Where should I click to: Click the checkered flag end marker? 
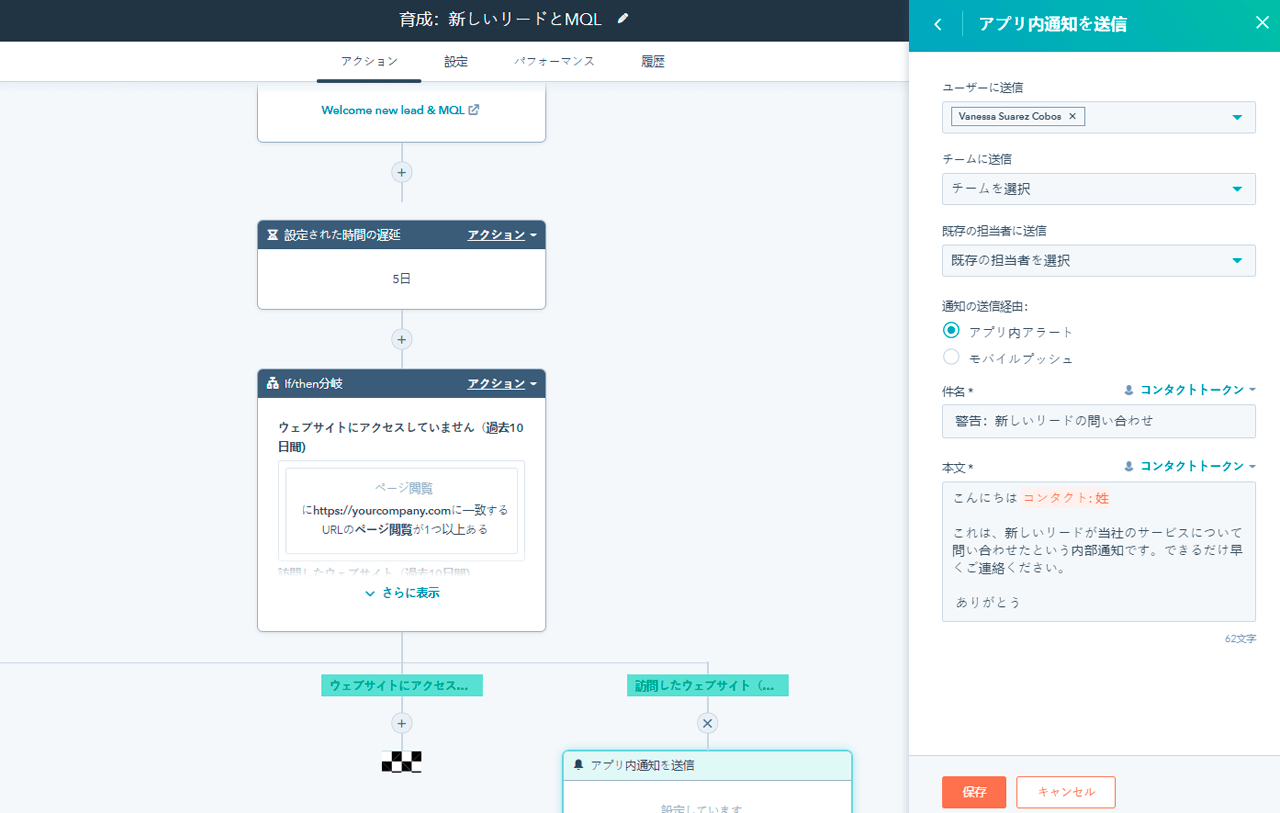[x=401, y=762]
